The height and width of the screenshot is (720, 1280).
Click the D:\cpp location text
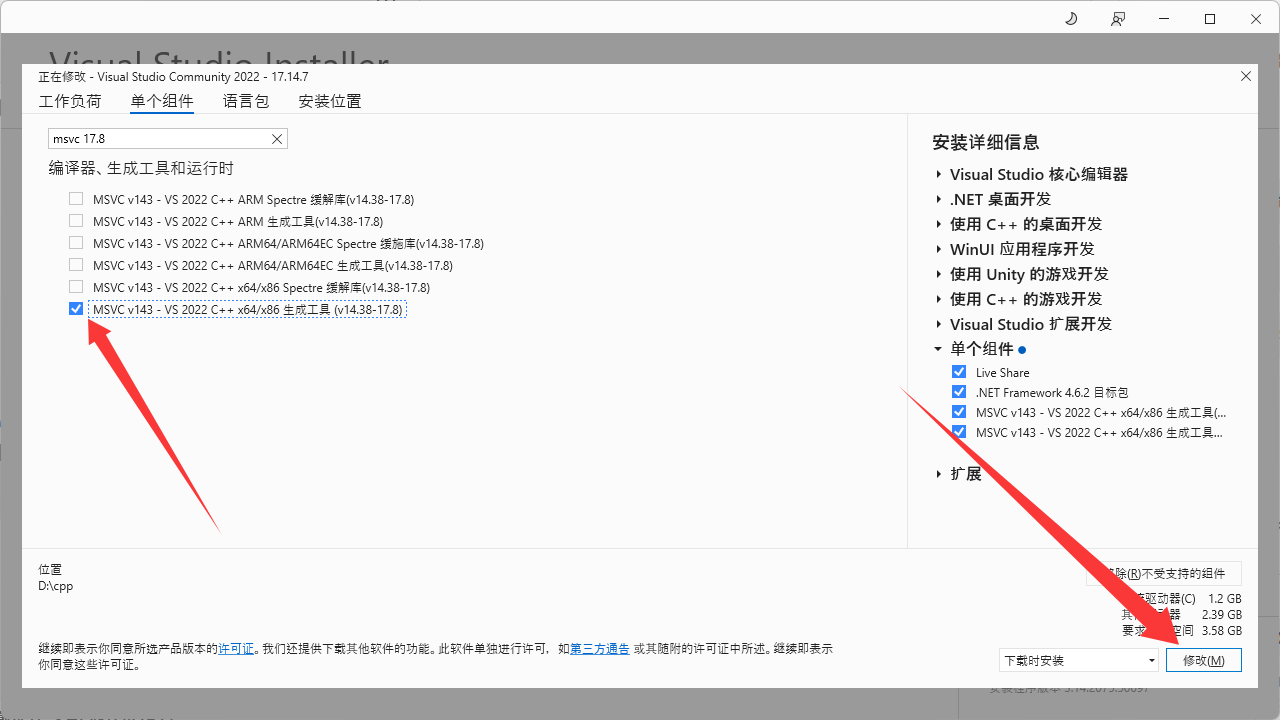point(56,586)
